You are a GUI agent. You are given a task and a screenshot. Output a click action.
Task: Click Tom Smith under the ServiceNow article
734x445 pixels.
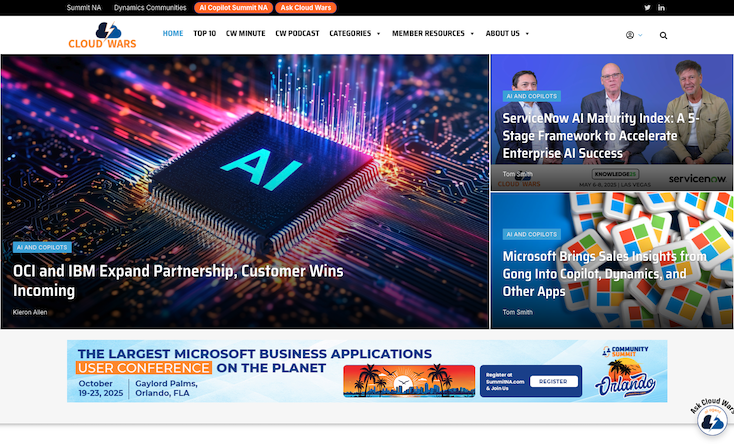518,174
